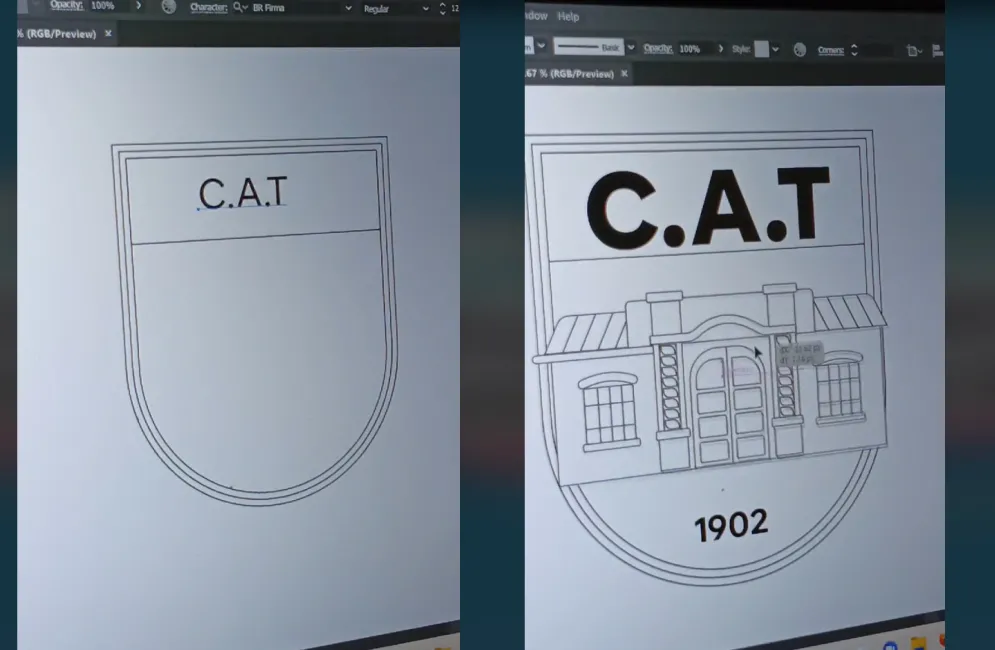Screen dimensions: 995x650
Task: Open the Style dropdown arrow on the control bar
Action: 774,48
